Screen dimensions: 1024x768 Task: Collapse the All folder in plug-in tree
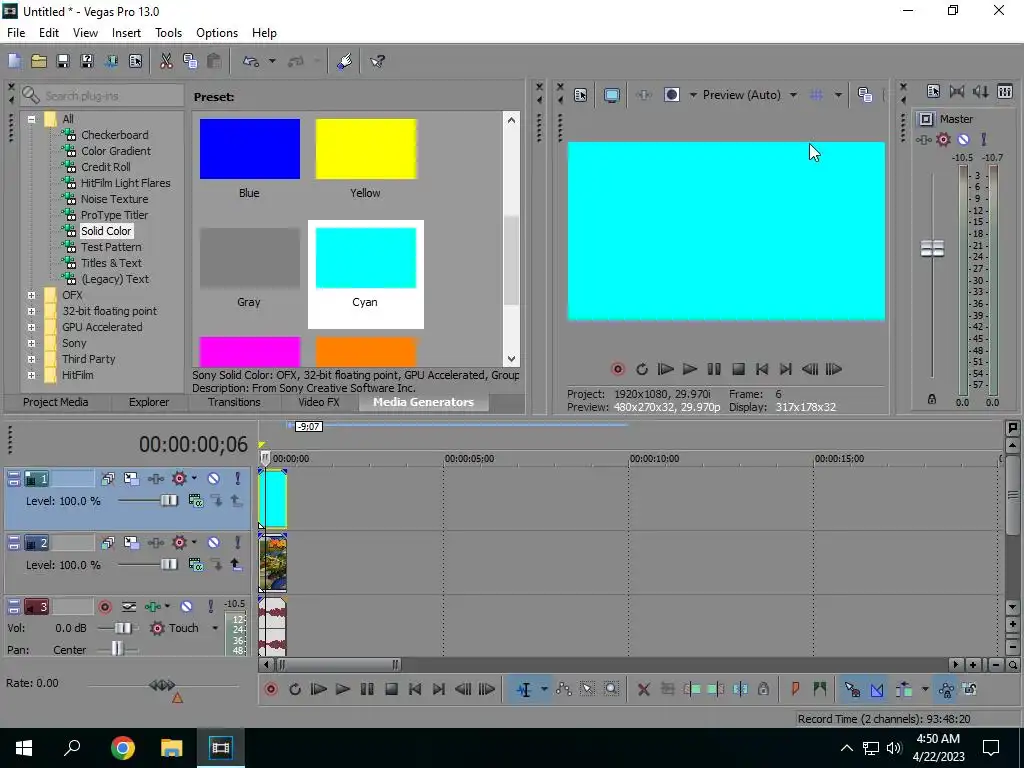tap(31, 120)
